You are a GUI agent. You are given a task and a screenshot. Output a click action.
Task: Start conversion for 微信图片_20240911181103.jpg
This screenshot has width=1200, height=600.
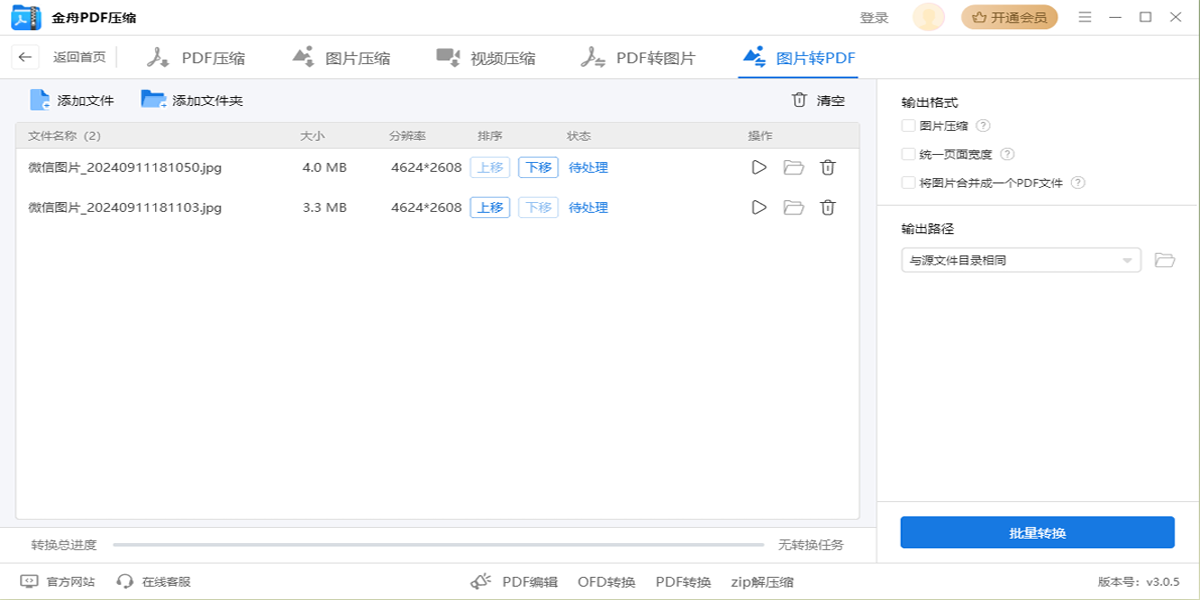click(x=759, y=207)
